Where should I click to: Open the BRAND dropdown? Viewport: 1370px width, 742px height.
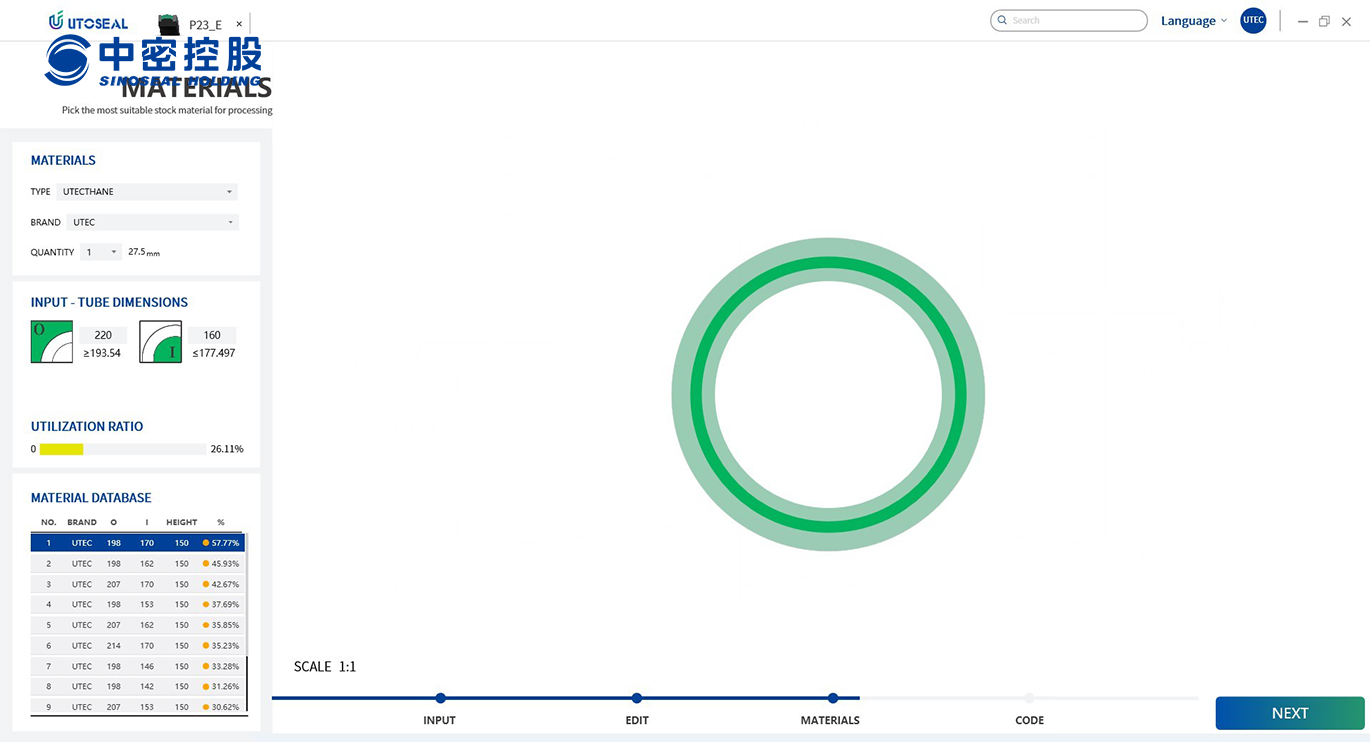click(152, 223)
